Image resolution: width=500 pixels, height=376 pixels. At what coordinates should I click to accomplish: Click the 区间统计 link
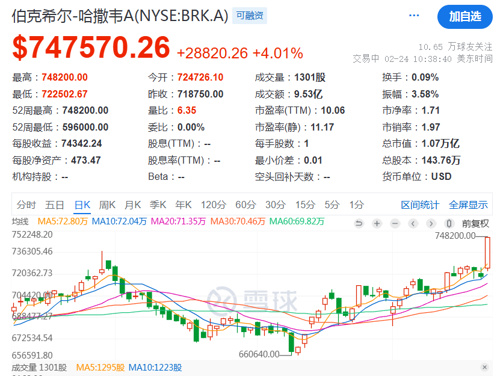click(x=420, y=205)
